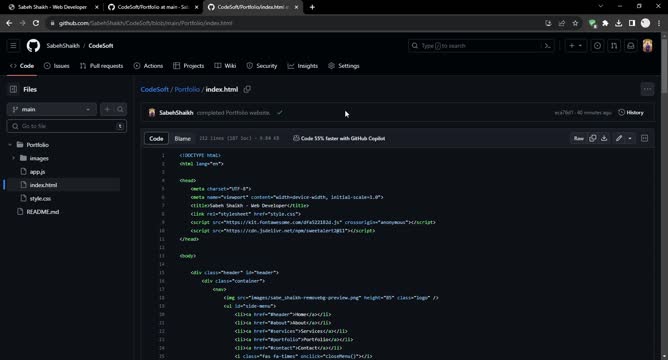Click the address bar URL
This screenshot has height=360, width=668.
click(146, 23)
